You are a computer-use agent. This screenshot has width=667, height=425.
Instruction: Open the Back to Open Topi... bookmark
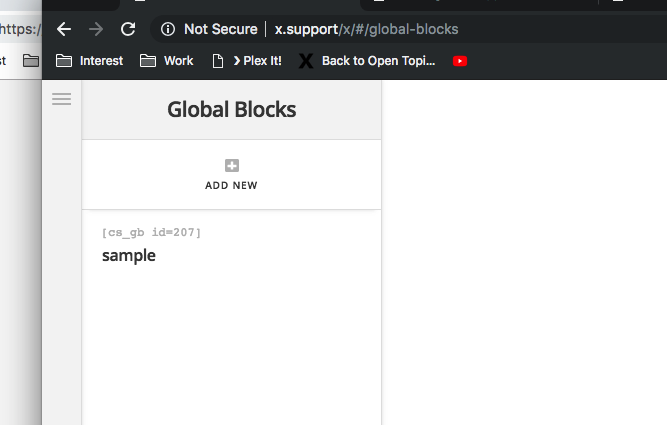[x=379, y=61]
